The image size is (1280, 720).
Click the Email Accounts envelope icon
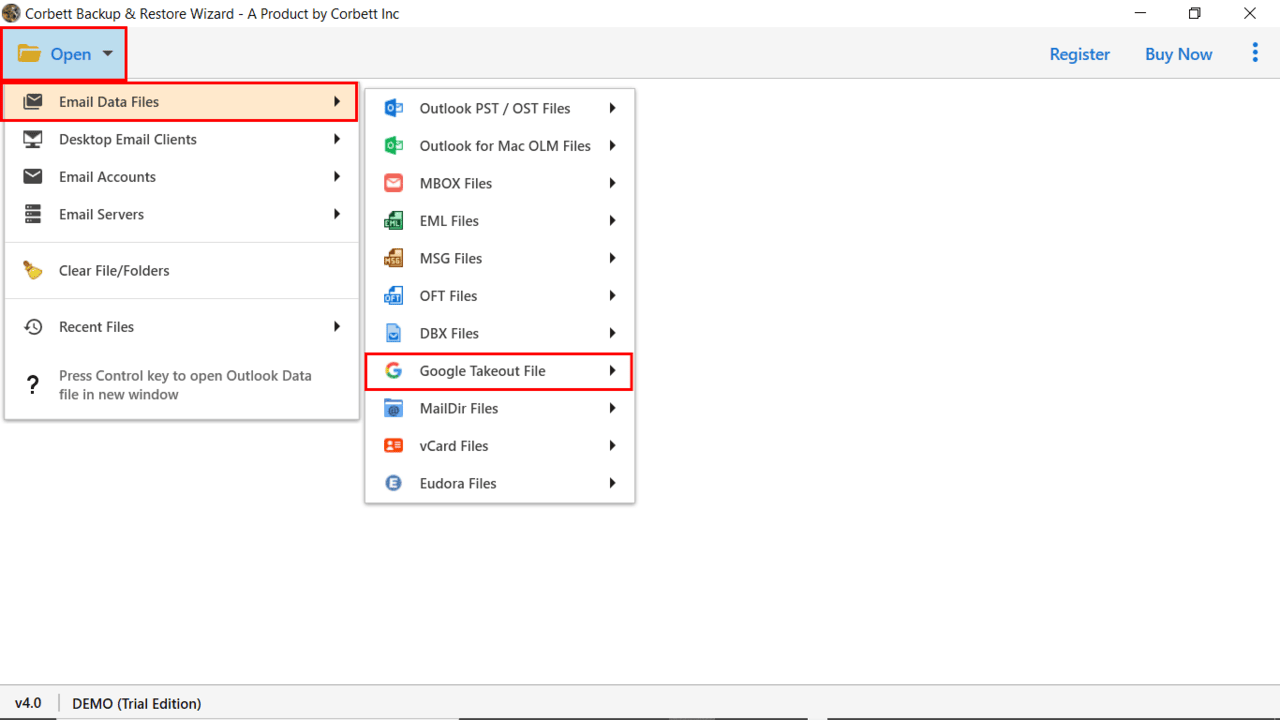(x=33, y=177)
